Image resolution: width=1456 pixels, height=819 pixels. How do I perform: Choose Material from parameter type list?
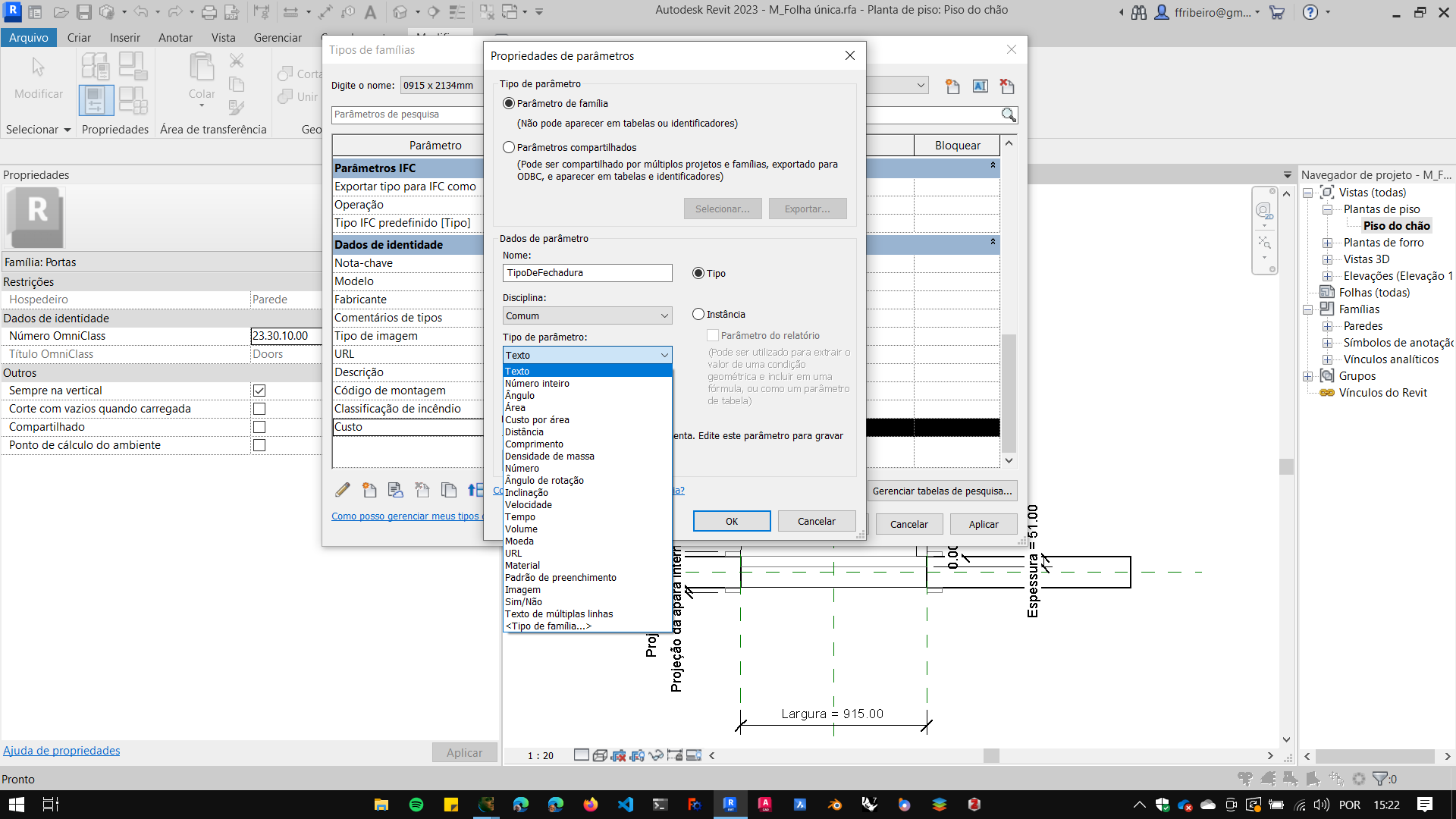[x=522, y=565]
